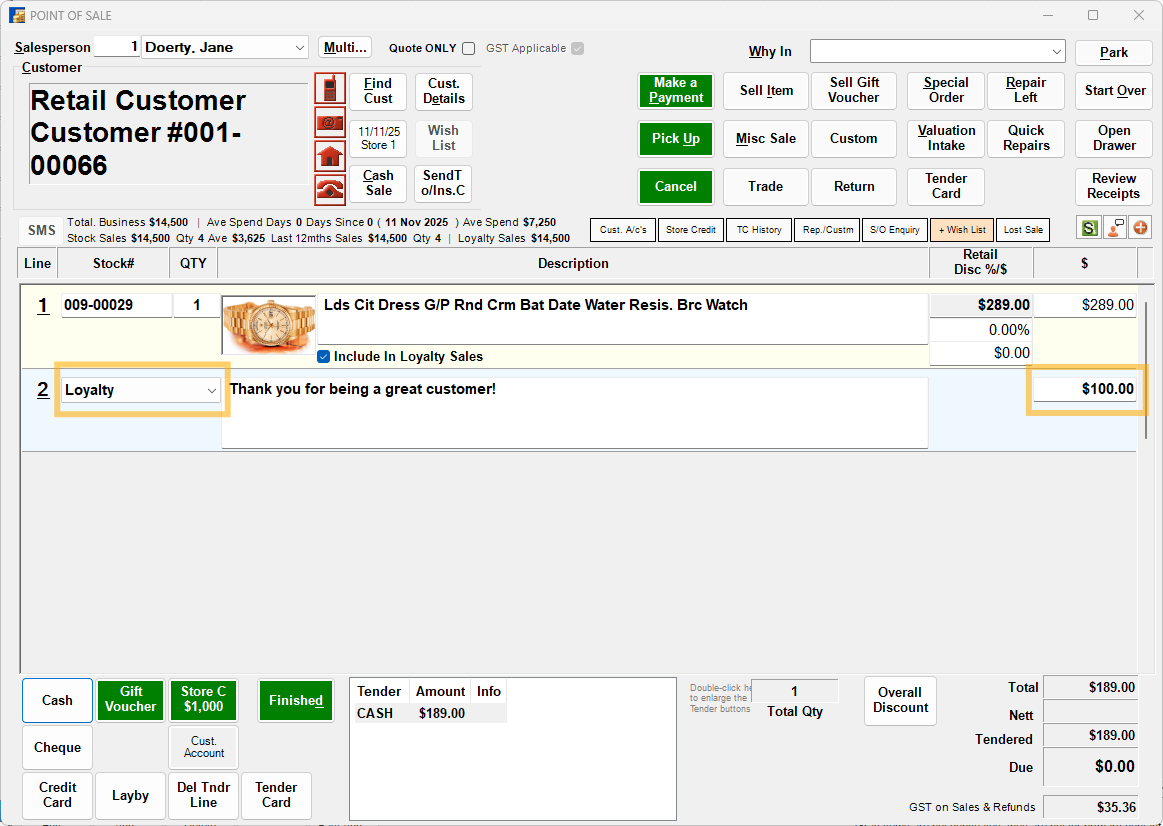Open the Loyalty line type dropdown
1163x826 pixels.
coord(211,391)
